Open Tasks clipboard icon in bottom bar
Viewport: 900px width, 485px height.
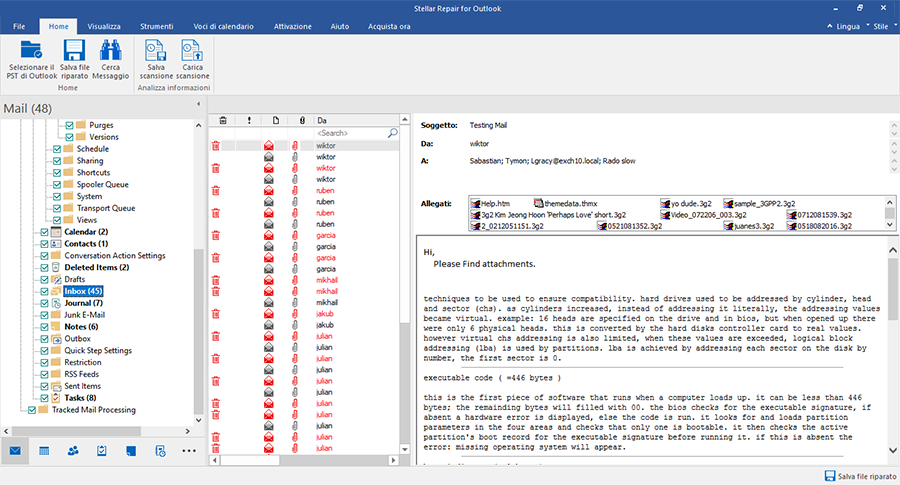102,451
